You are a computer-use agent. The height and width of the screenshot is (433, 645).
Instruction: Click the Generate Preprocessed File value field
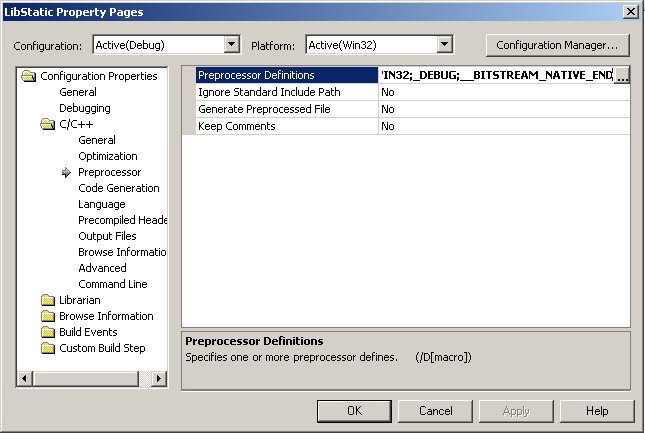[x=503, y=109]
